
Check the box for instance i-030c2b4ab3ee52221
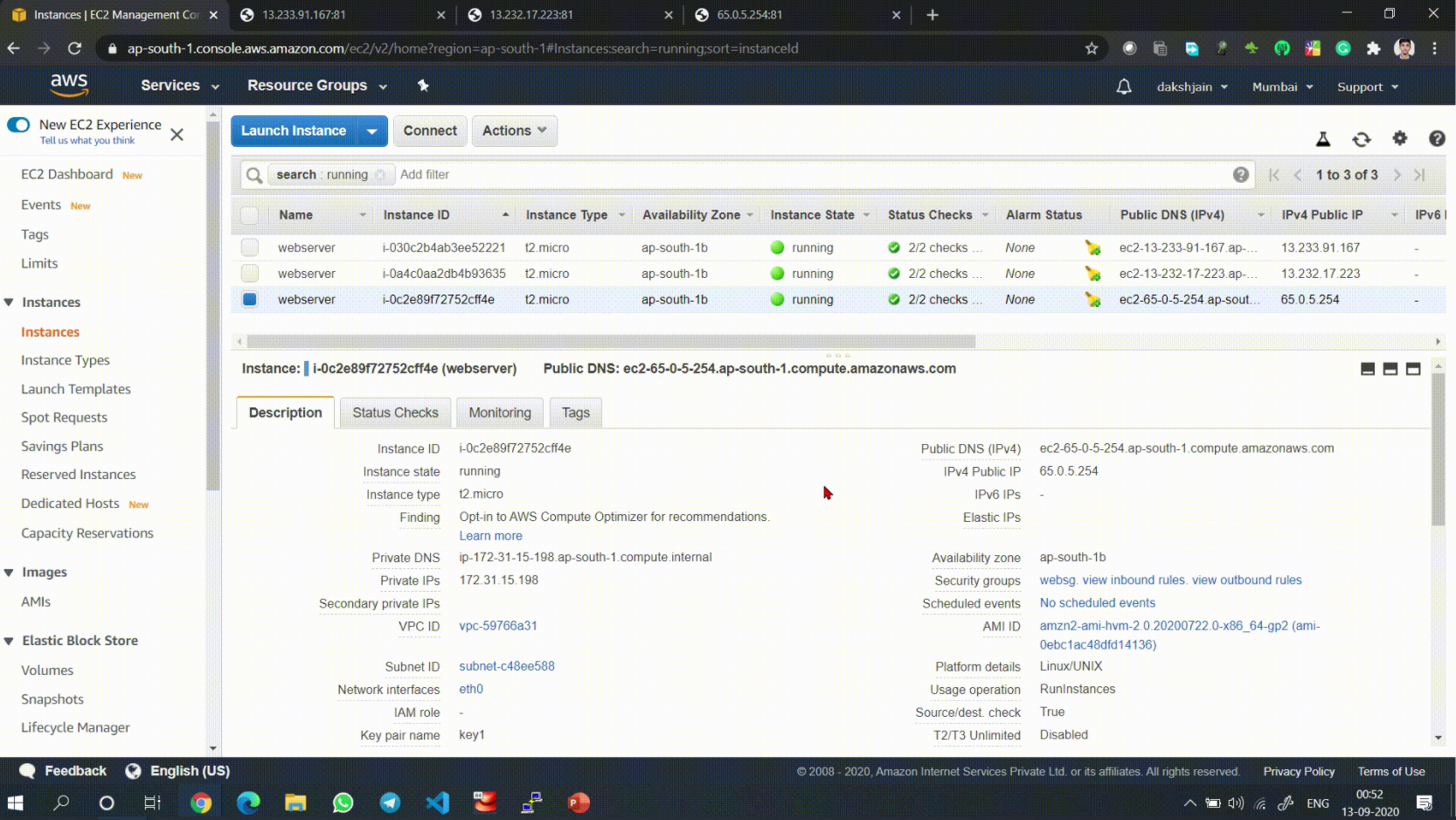click(x=250, y=247)
